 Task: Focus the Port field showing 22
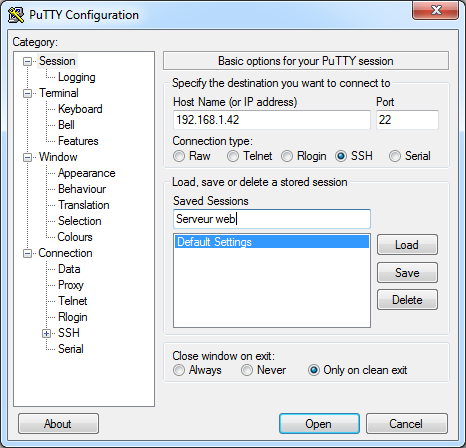[x=407, y=120]
